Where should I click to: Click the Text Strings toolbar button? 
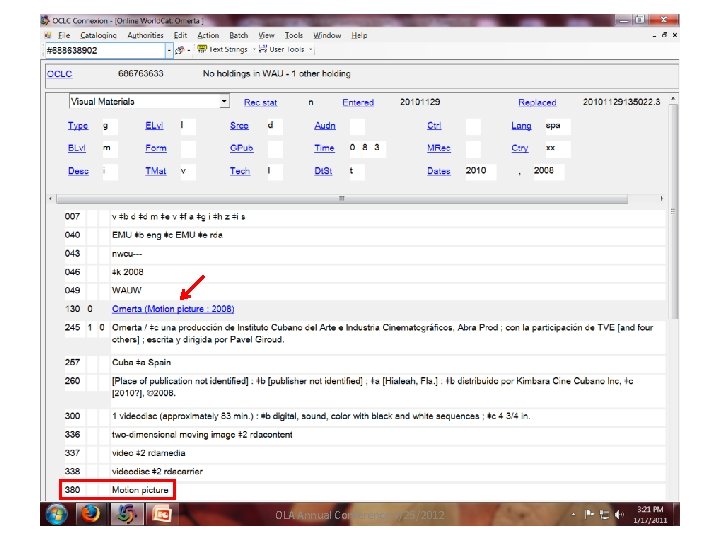coord(223,49)
